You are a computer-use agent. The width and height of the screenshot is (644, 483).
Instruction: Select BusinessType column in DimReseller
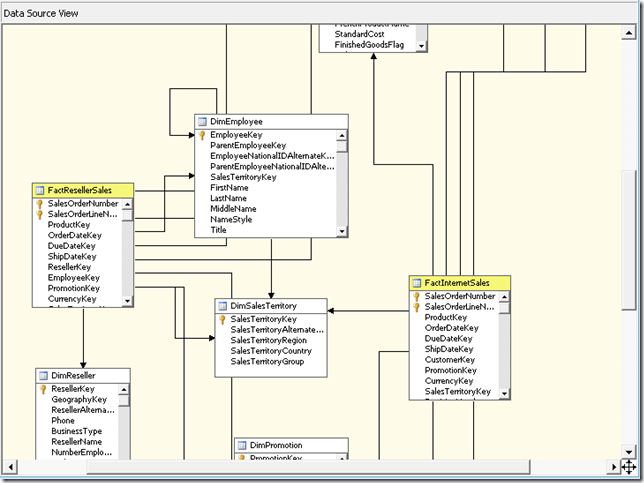click(76, 431)
